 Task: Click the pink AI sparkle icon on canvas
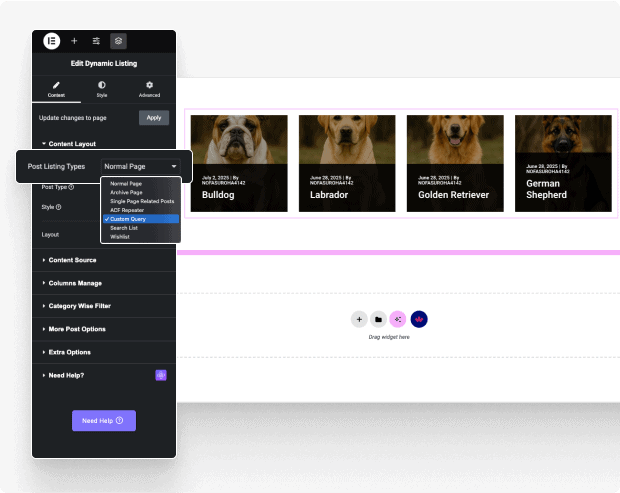coord(398,319)
